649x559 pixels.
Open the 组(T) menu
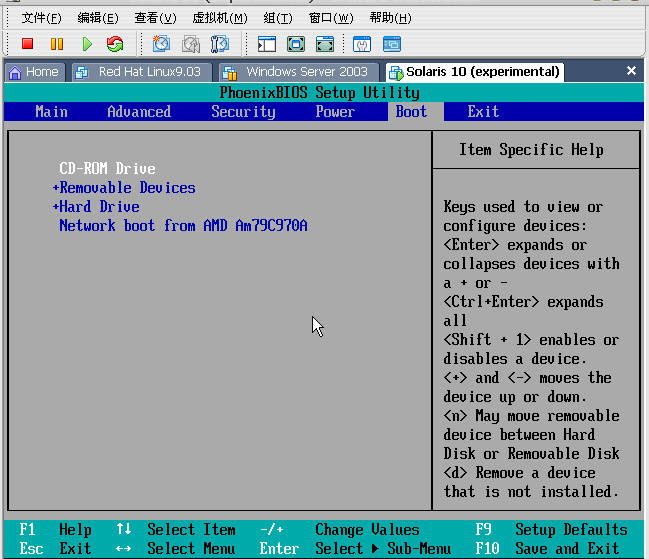[278, 18]
